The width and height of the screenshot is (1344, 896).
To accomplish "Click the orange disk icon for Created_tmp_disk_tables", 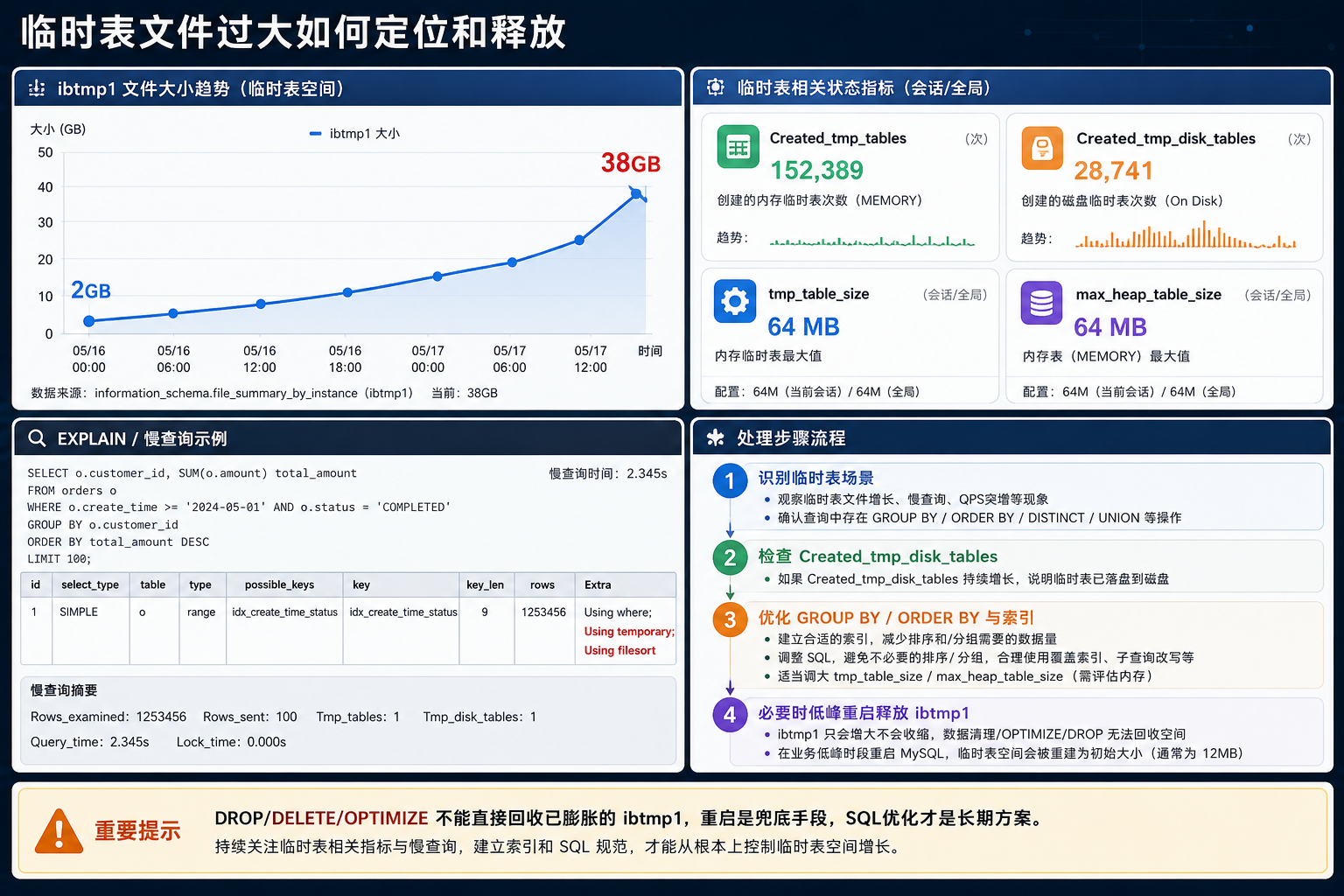I will point(1042,148).
